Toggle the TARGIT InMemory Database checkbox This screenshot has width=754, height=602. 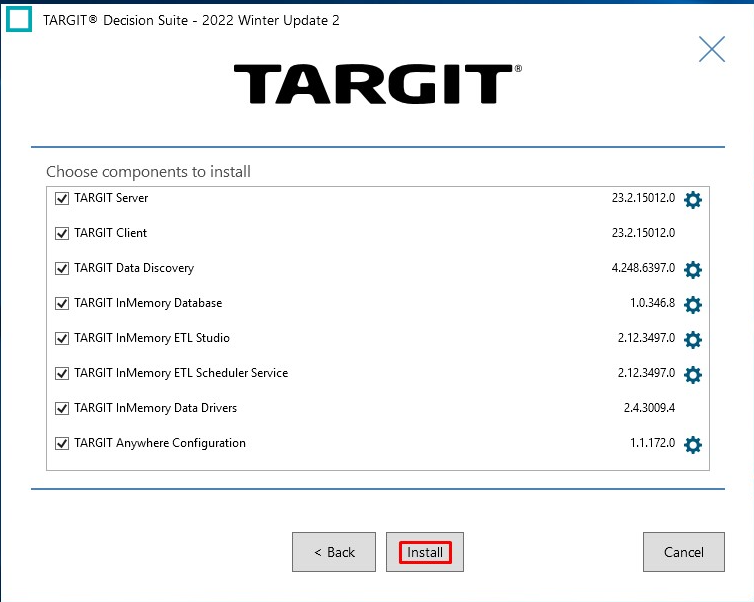pos(62,303)
